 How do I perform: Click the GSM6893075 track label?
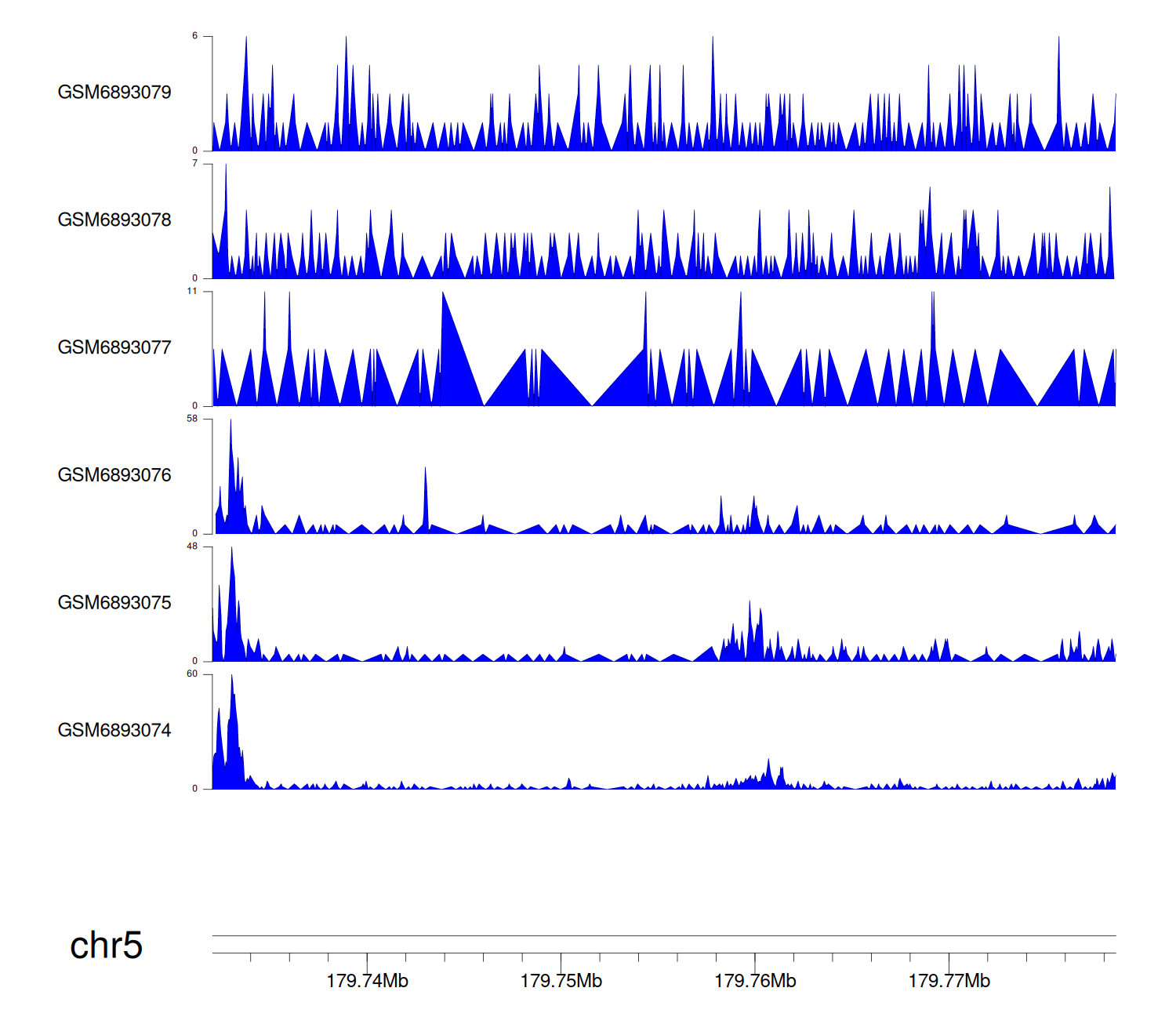tap(114, 603)
